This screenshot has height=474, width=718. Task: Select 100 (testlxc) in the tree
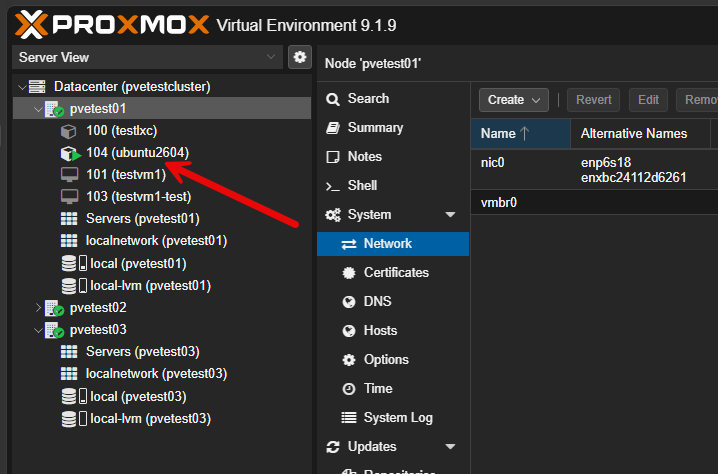click(x=121, y=131)
